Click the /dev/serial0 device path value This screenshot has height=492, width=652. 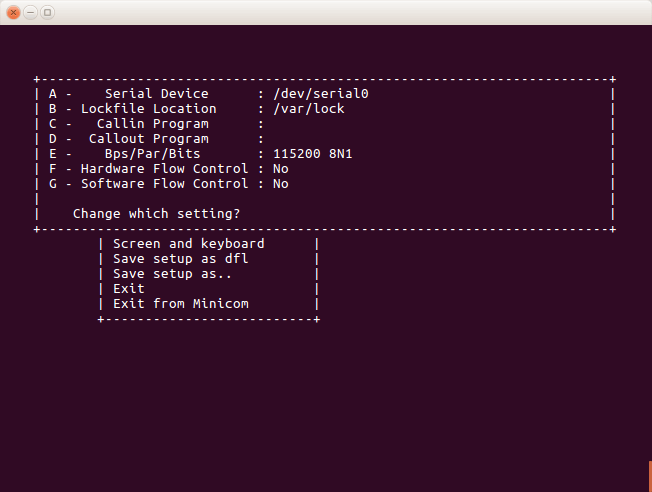click(321, 94)
